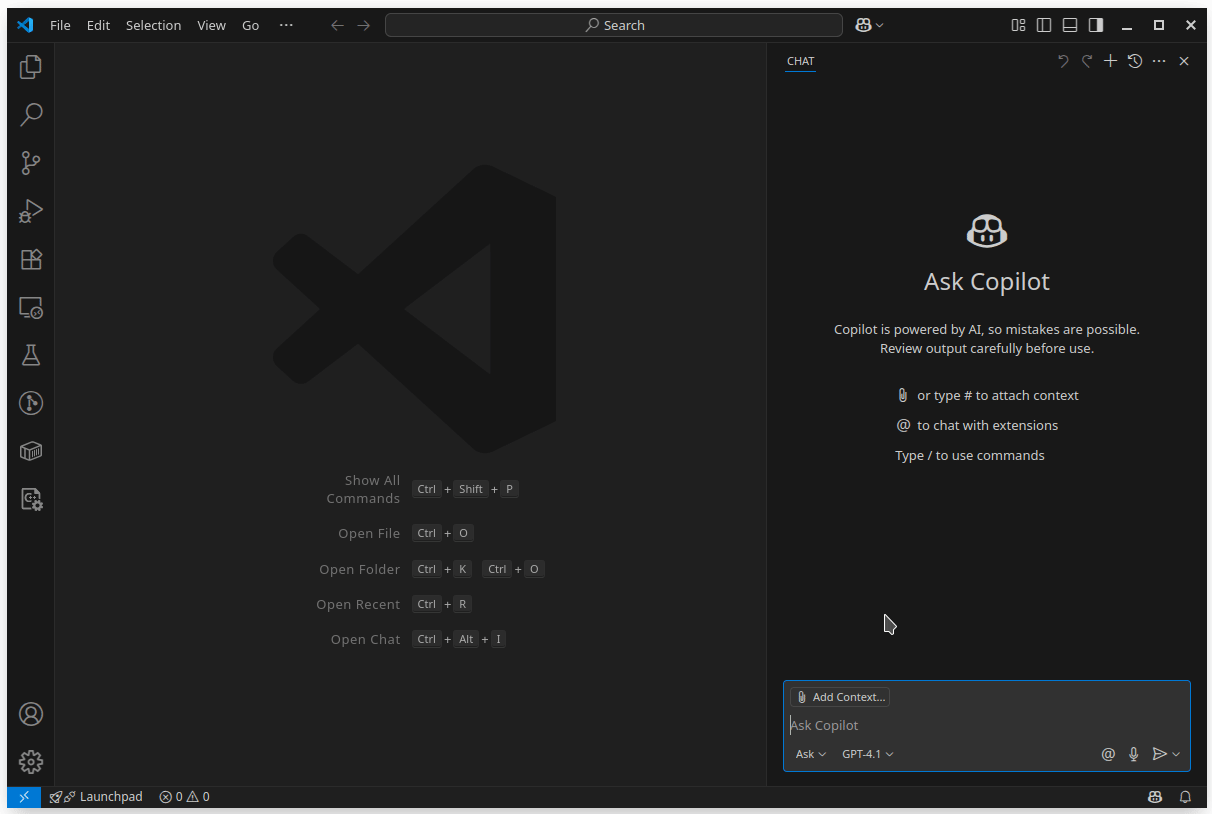Open Remote Explorer view
Viewport: 1212px width, 814px height.
click(x=31, y=307)
